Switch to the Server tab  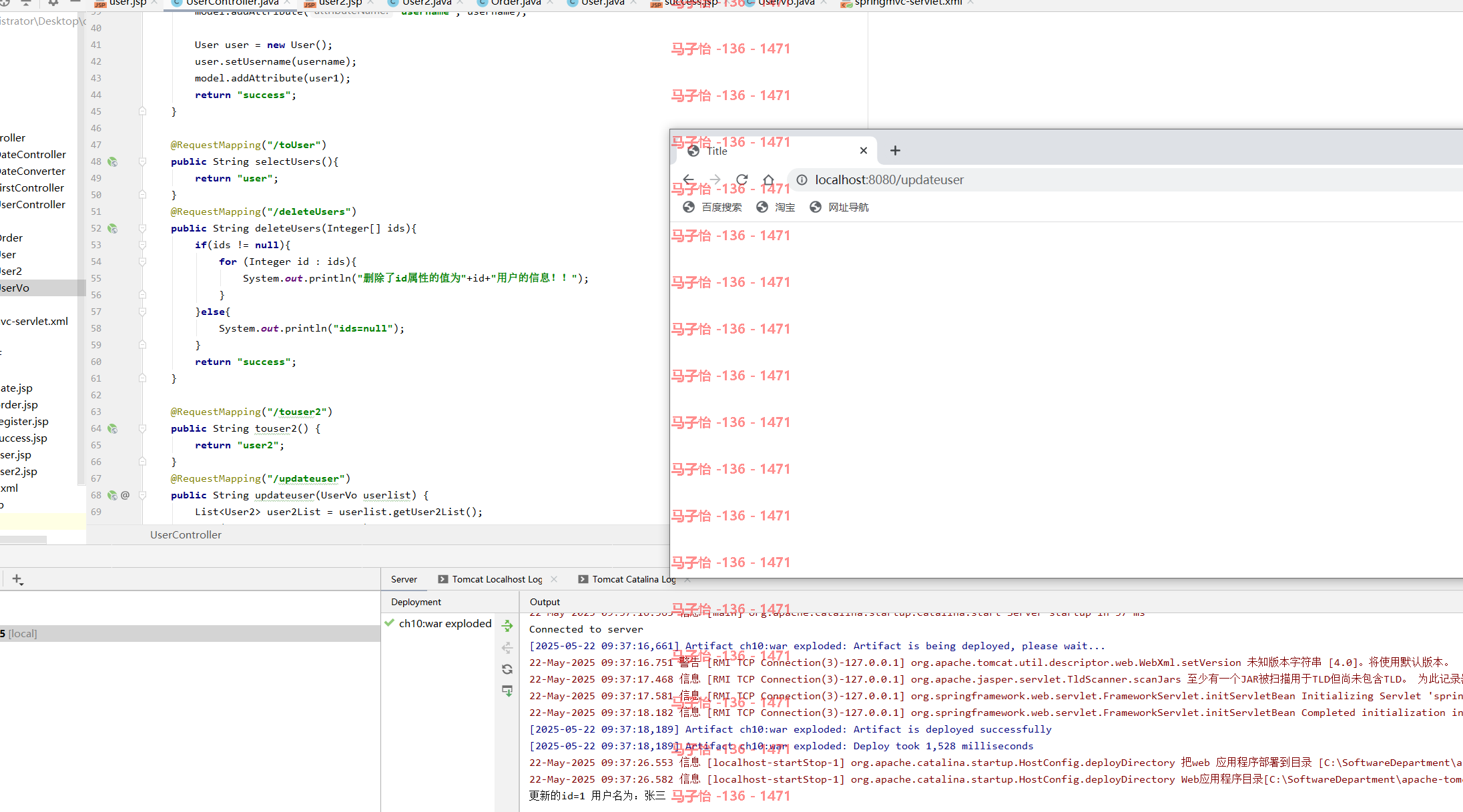coord(404,579)
